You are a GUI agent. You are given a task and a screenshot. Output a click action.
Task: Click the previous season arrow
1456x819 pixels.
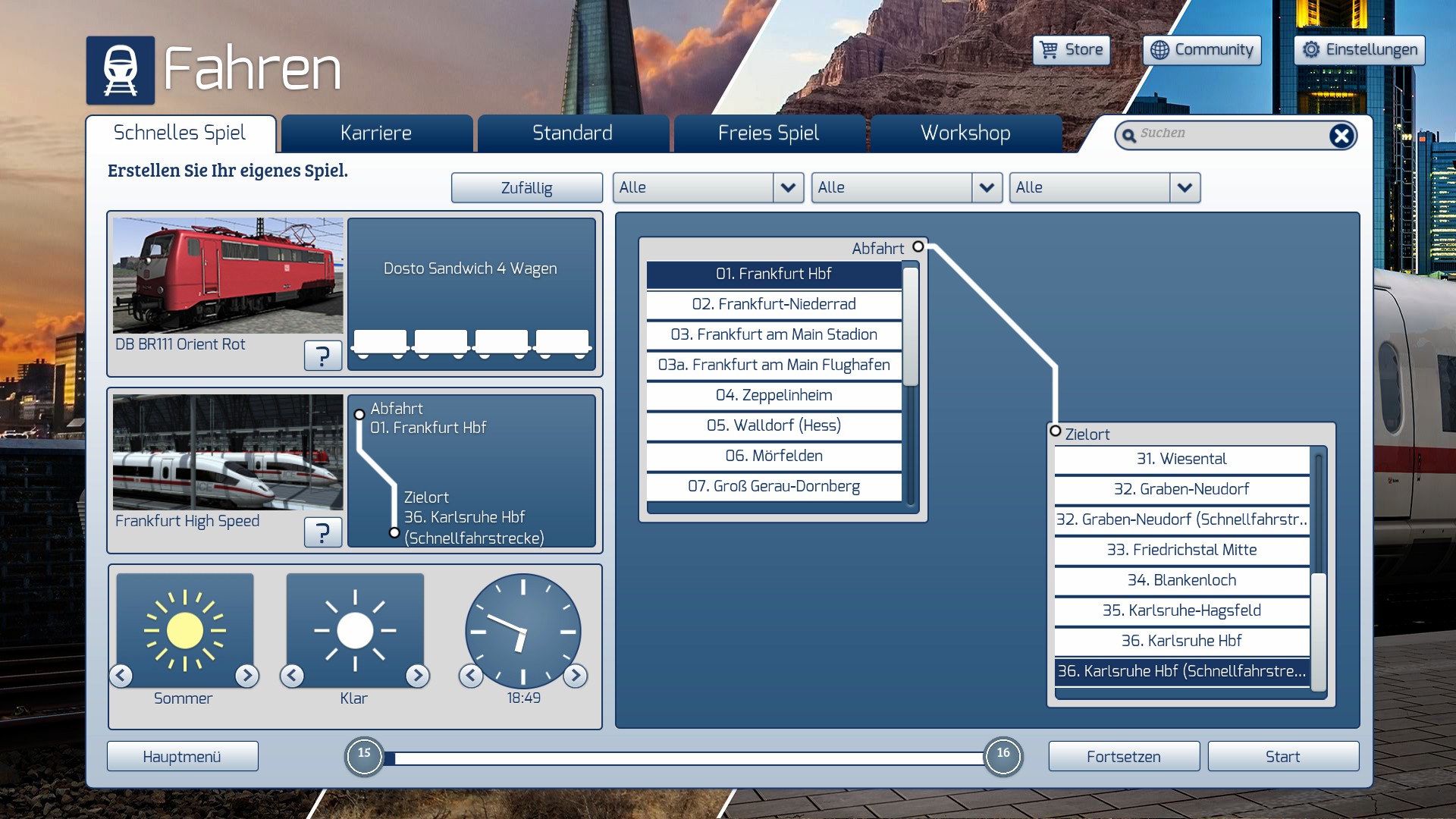coord(121,675)
